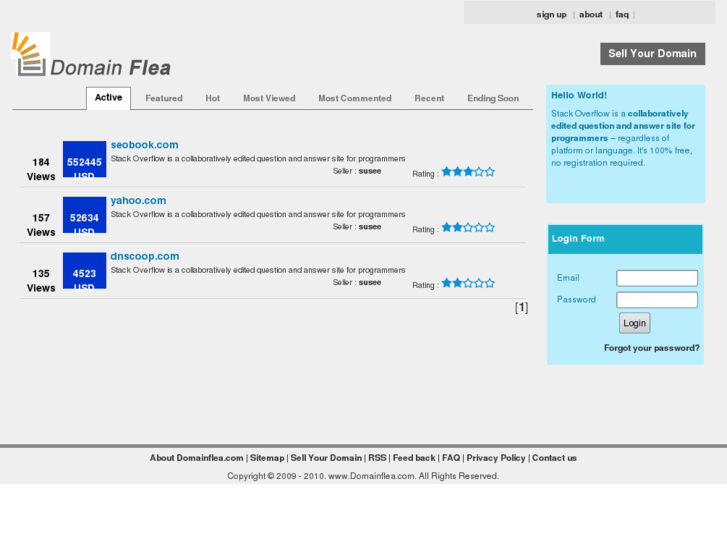
Task: Open the RSS footer link
Action: 377,458
